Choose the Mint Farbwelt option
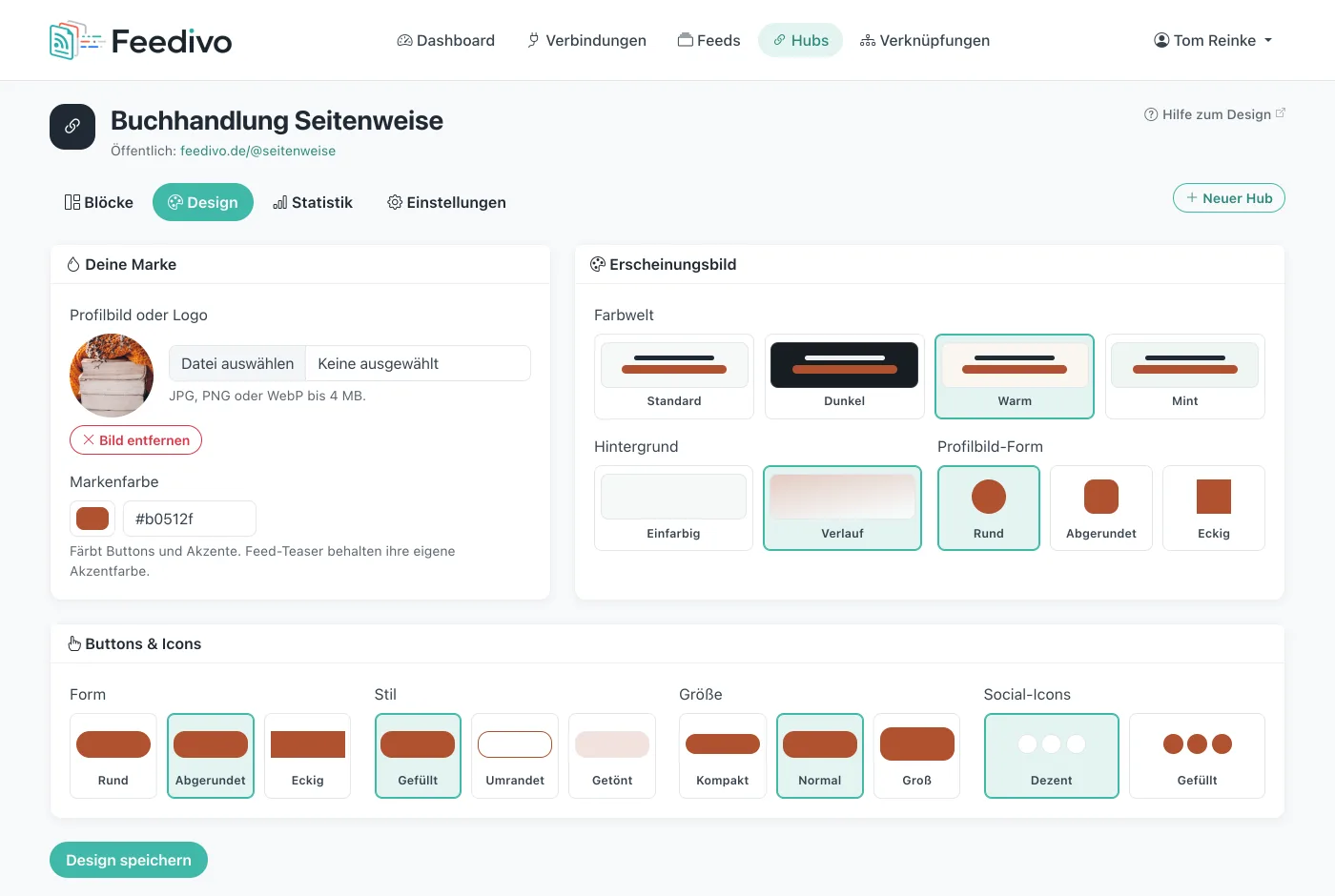The image size is (1335, 896). (x=1185, y=377)
